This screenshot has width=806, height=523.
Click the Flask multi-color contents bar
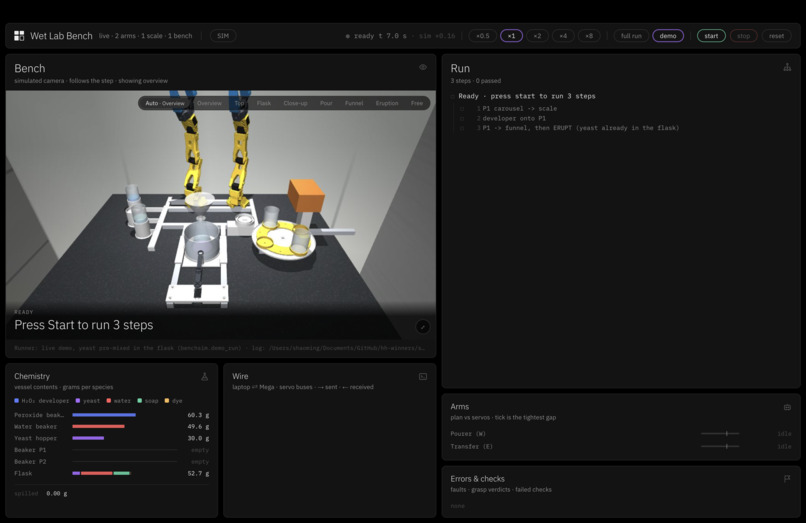pyautogui.click(x=101, y=473)
